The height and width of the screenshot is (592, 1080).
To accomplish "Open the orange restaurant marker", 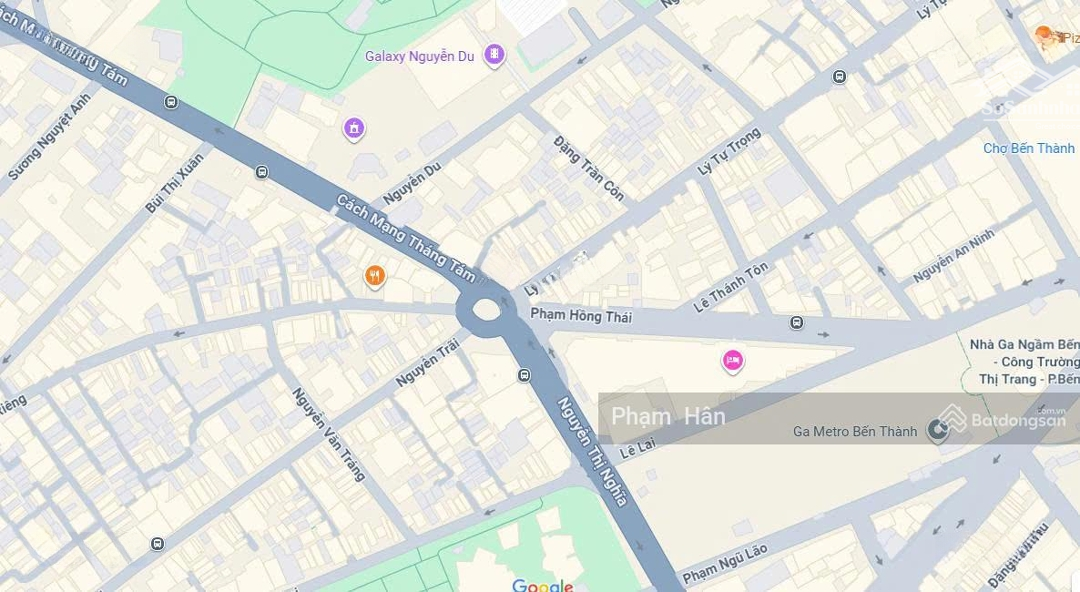I will (x=375, y=277).
